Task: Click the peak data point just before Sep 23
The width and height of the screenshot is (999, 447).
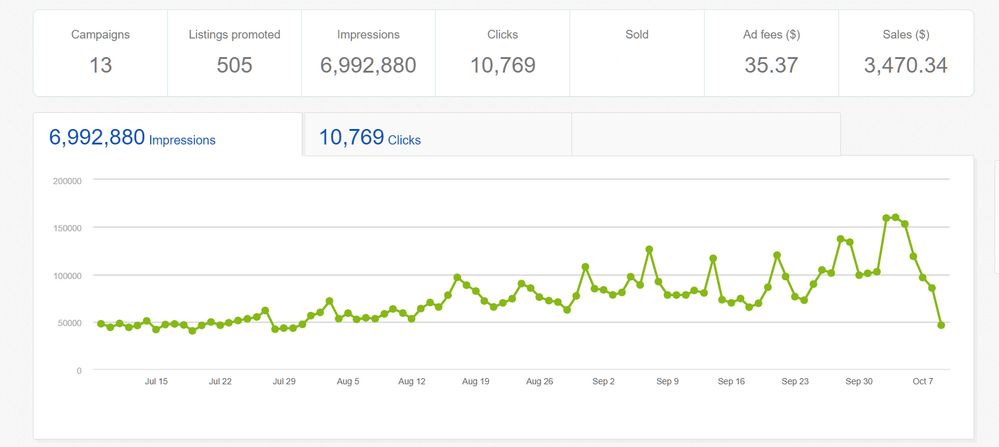Action: (777, 255)
